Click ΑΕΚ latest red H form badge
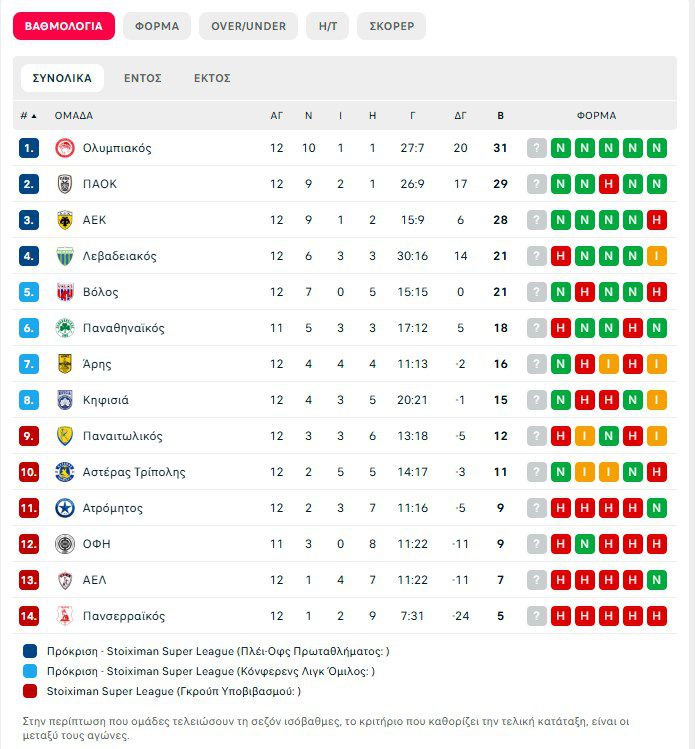This screenshot has width=695, height=749. [x=657, y=220]
